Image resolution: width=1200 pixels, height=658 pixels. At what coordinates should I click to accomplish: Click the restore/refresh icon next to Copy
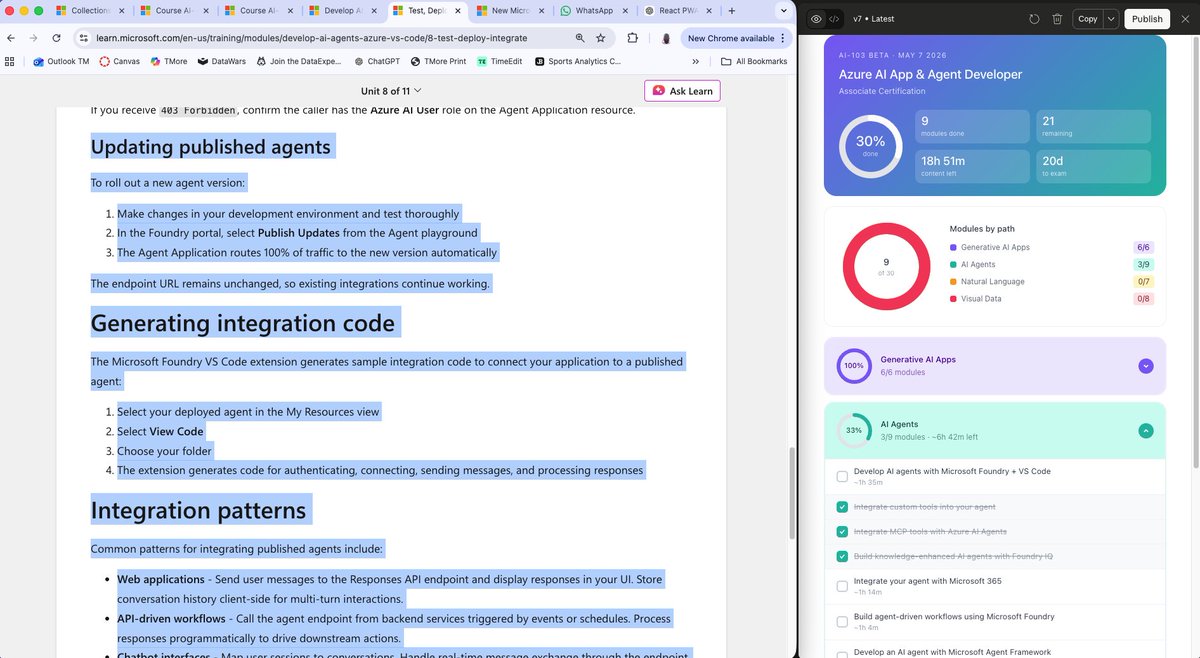point(1033,18)
